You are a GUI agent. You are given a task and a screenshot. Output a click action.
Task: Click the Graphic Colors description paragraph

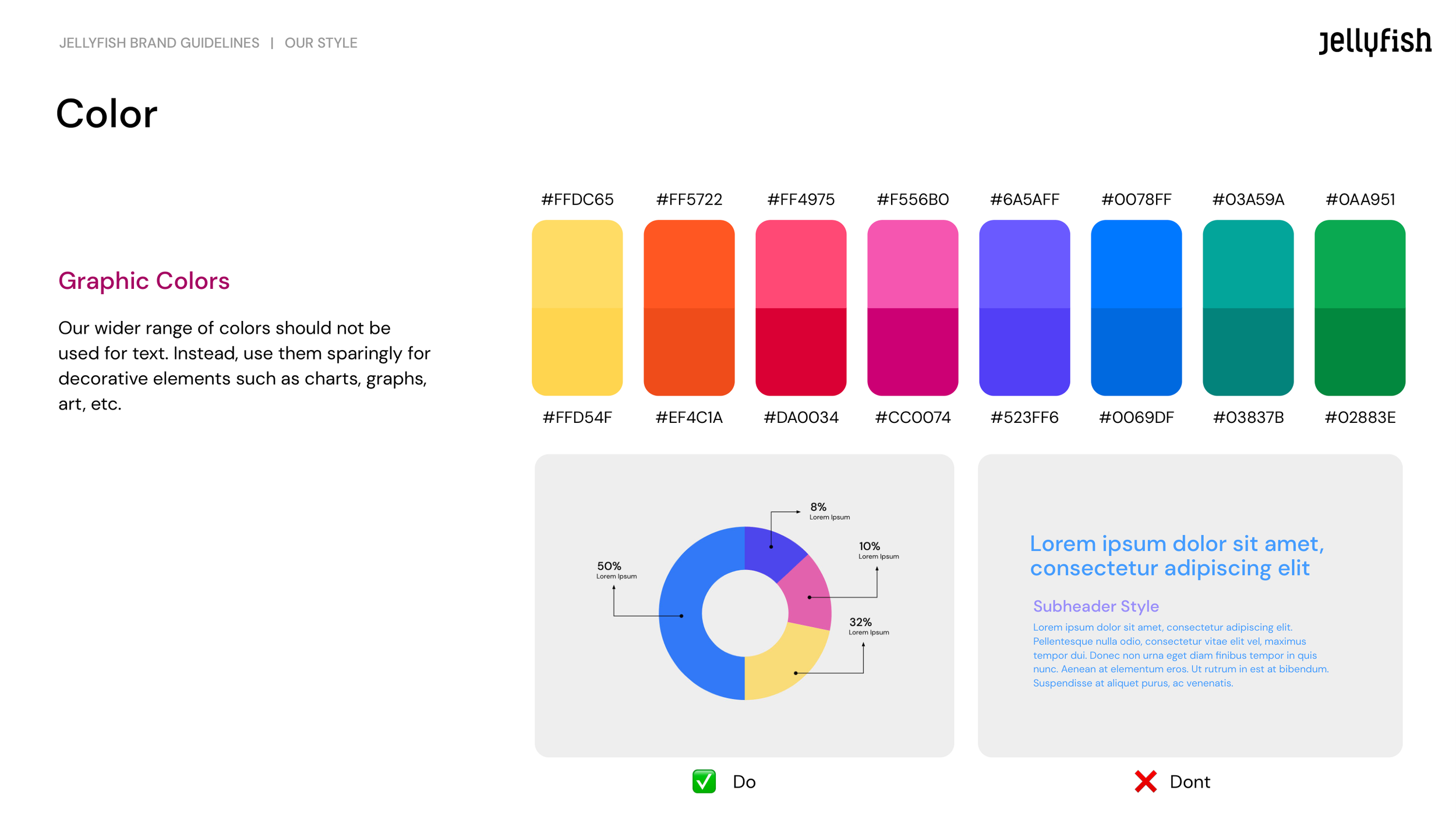pyautogui.click(x=244, y=366)
